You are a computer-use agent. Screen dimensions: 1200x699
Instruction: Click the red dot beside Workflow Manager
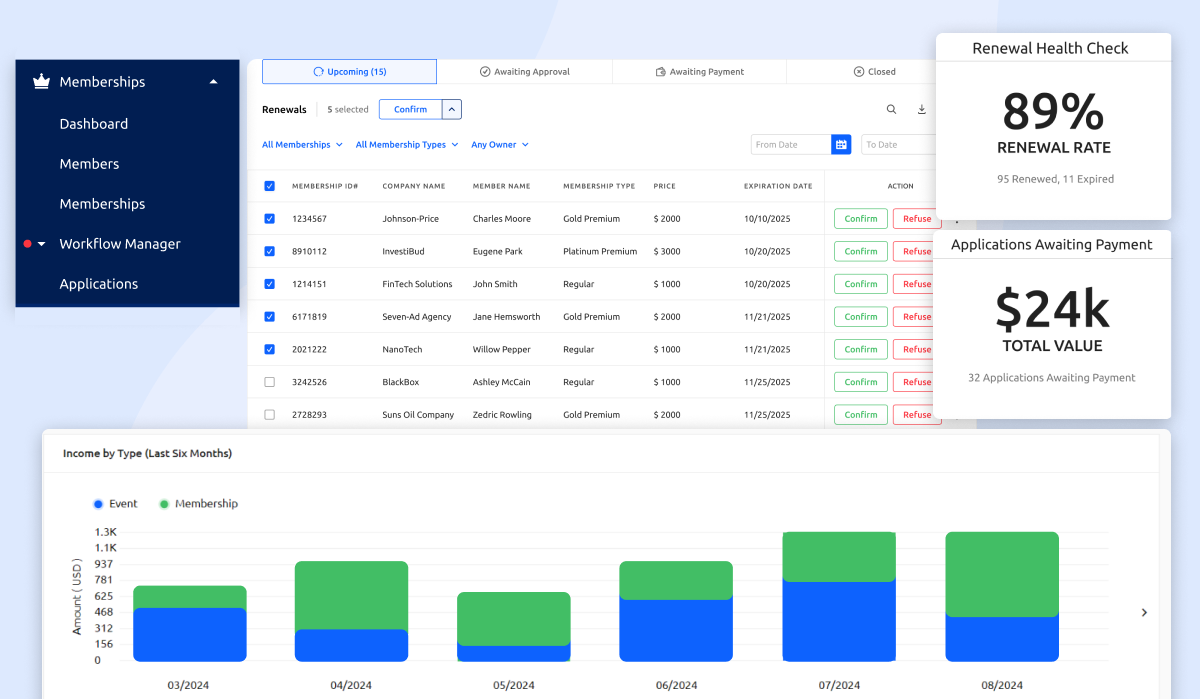click(28, 244)
